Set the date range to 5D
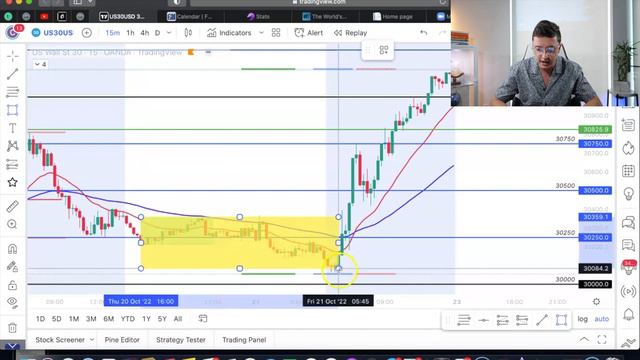 tap(56, 319)
